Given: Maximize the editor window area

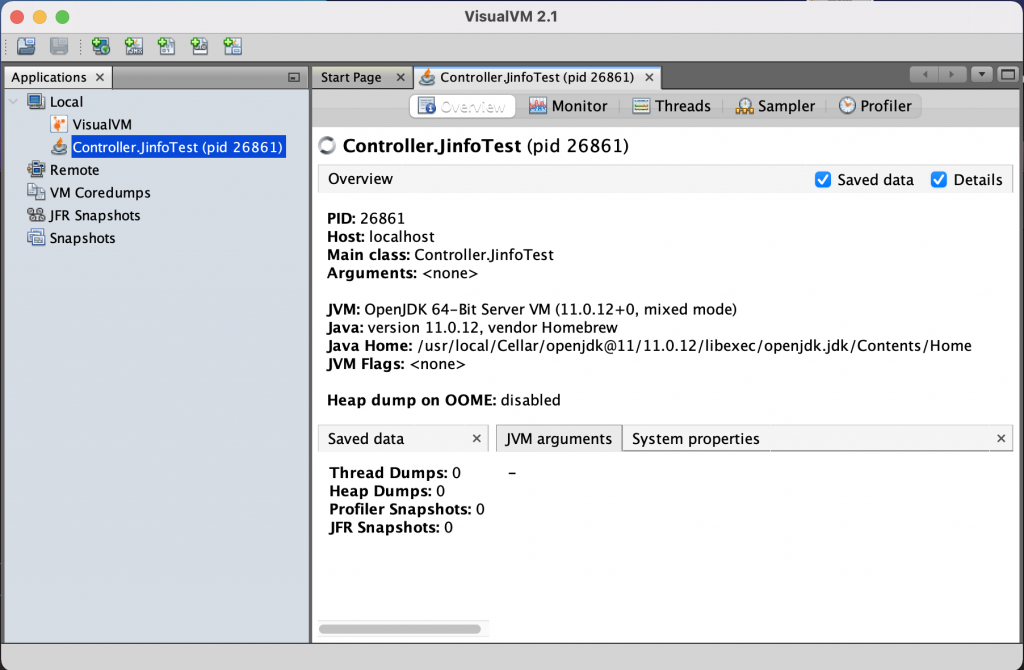Looking at the screenshot, I should (1008, 74).
